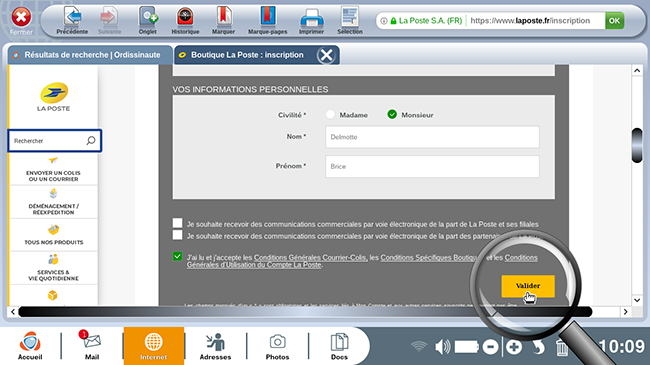Uncheck the accept conditions checkbox
The height and width of the screenshot is (365, 650).
pyautogui.click(x=177, y=256)
